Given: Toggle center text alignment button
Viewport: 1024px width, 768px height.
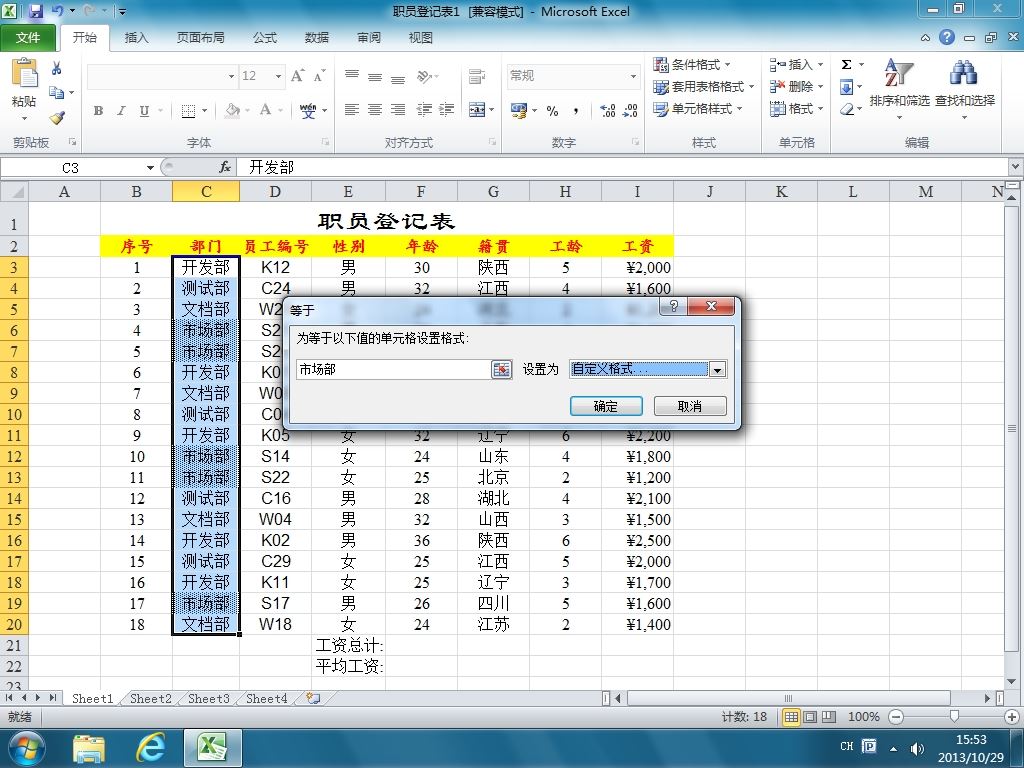Looking at the screenshot, I should pos(375,110).
